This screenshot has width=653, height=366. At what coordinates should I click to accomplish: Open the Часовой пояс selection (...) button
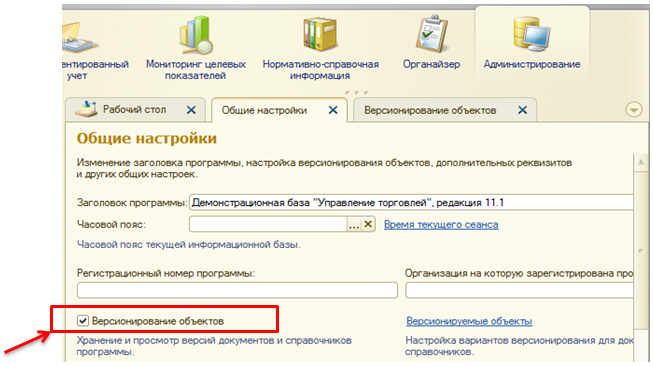(x=354, y=224)
